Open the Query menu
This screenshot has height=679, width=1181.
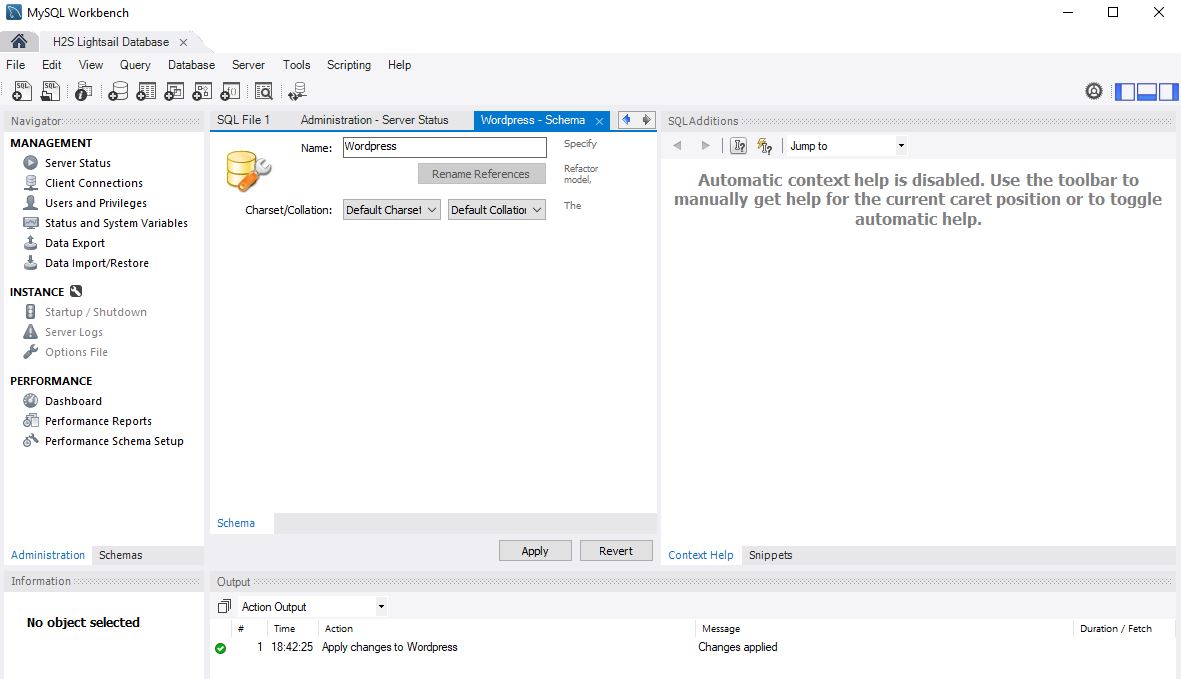click(x=135, y=65)
